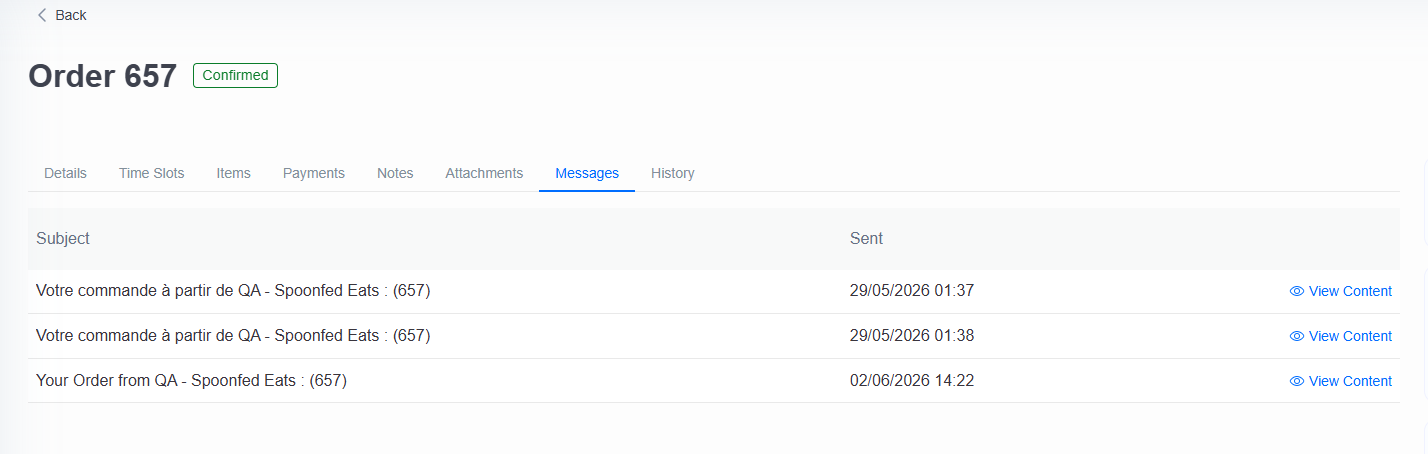Select the 'Your Order from QA' subject
This screenshot has height=454, width=1428.
tap(191, 381)
